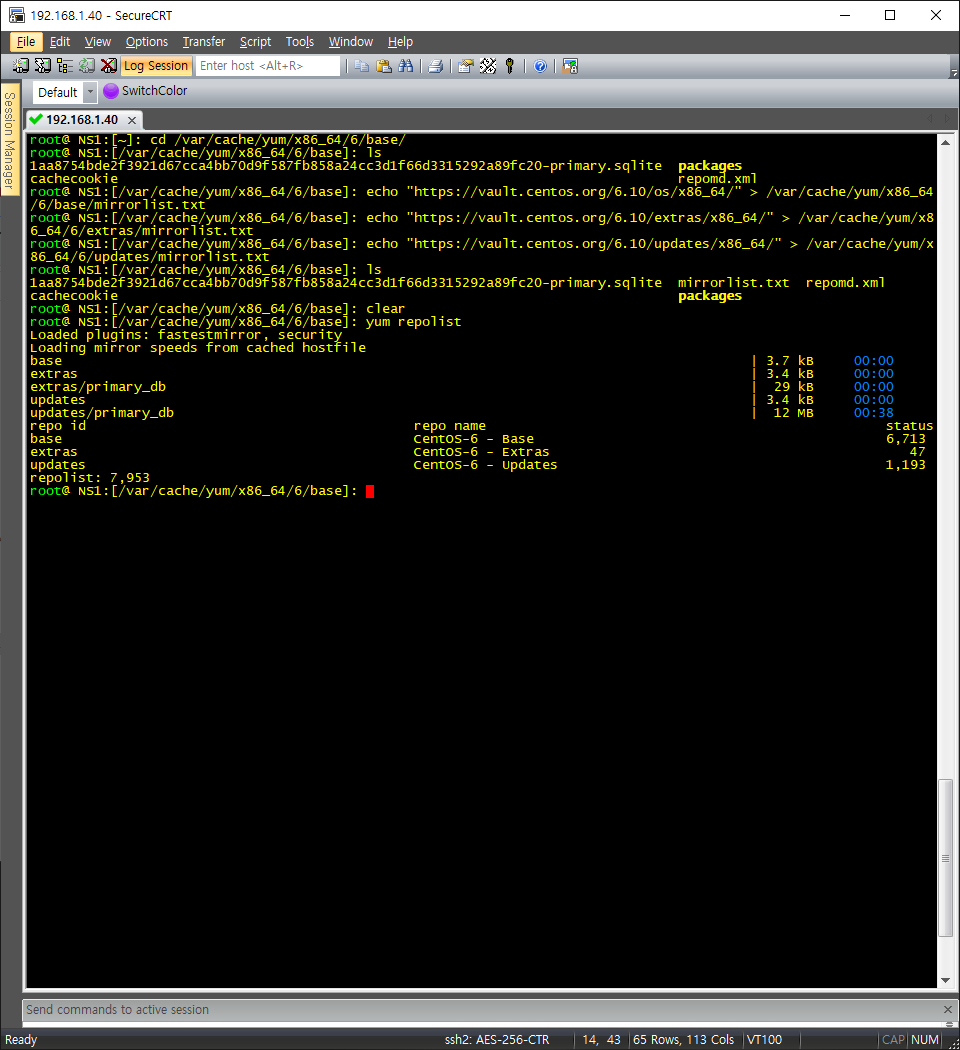960x1050 pixels.
Task: Click the 'extras/primary_db' line
Action: 98,387
